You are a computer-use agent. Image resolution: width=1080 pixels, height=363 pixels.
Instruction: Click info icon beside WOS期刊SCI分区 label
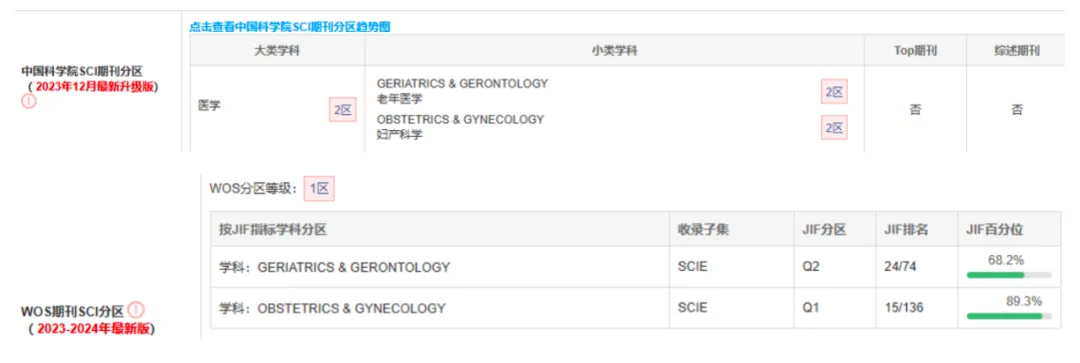[136, 310]
